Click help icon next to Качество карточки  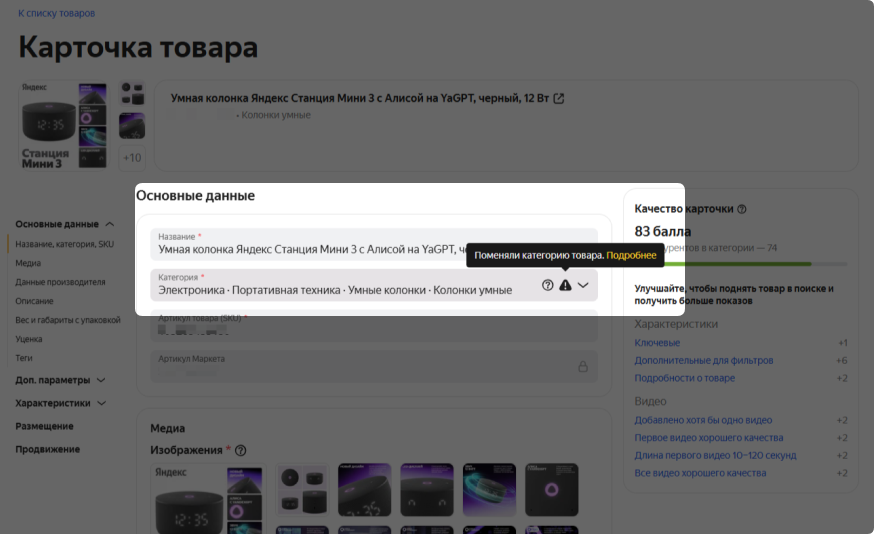coord(741,209)
